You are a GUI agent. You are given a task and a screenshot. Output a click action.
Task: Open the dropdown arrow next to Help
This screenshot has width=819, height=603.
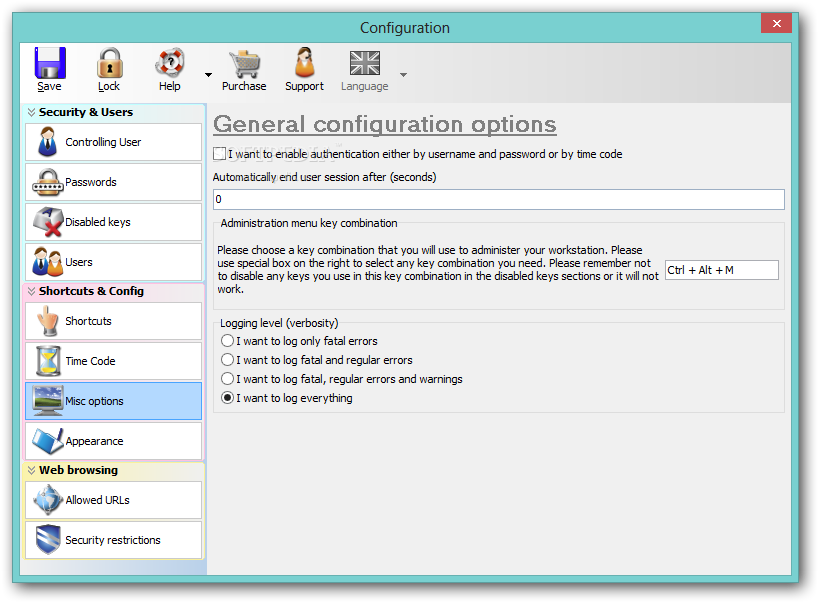pos(208,75)
